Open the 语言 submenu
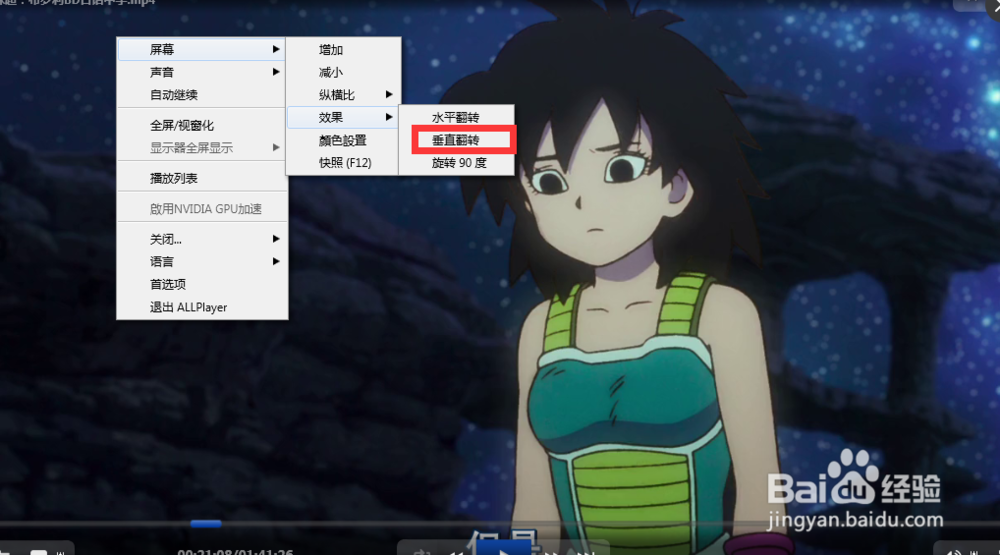 pyautogui.click(x=202, y=262)
